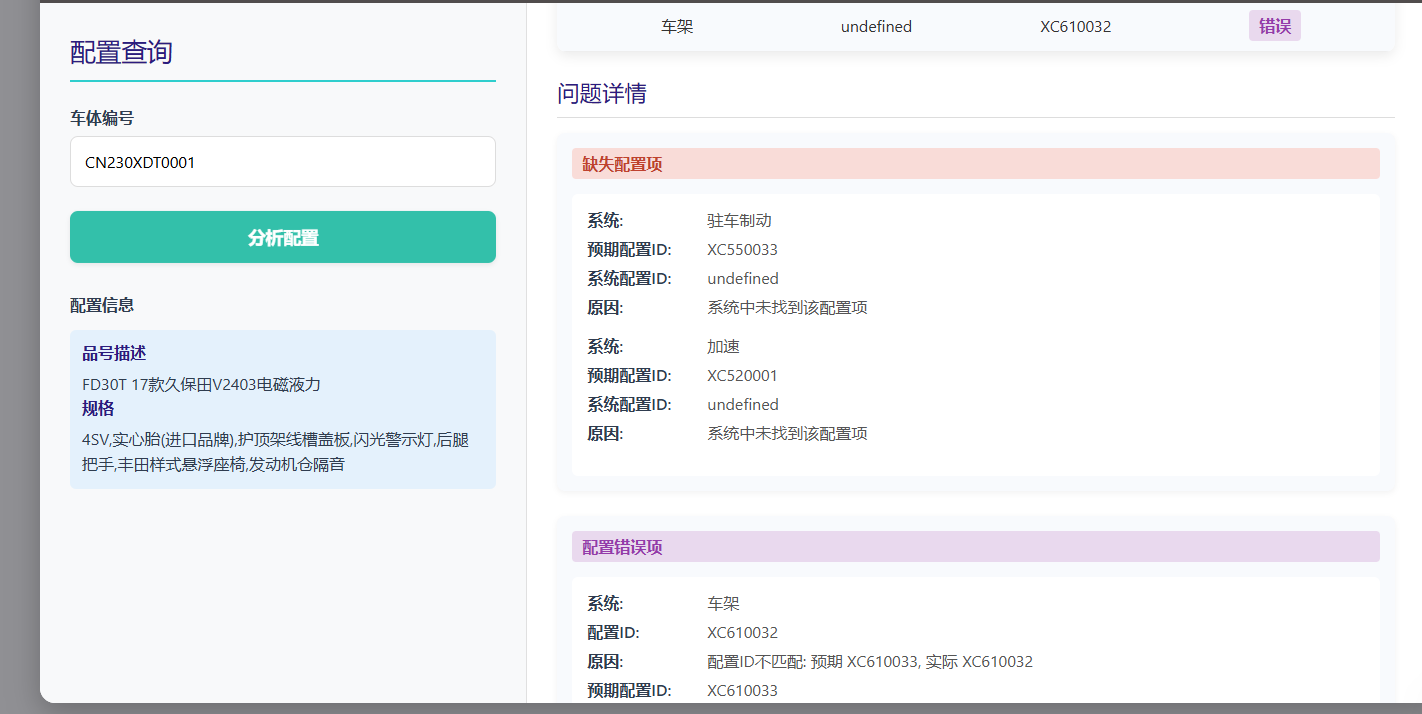The image size is (1422, 714).
Task: Click the FD30T product description text
Action: point(201,384)
